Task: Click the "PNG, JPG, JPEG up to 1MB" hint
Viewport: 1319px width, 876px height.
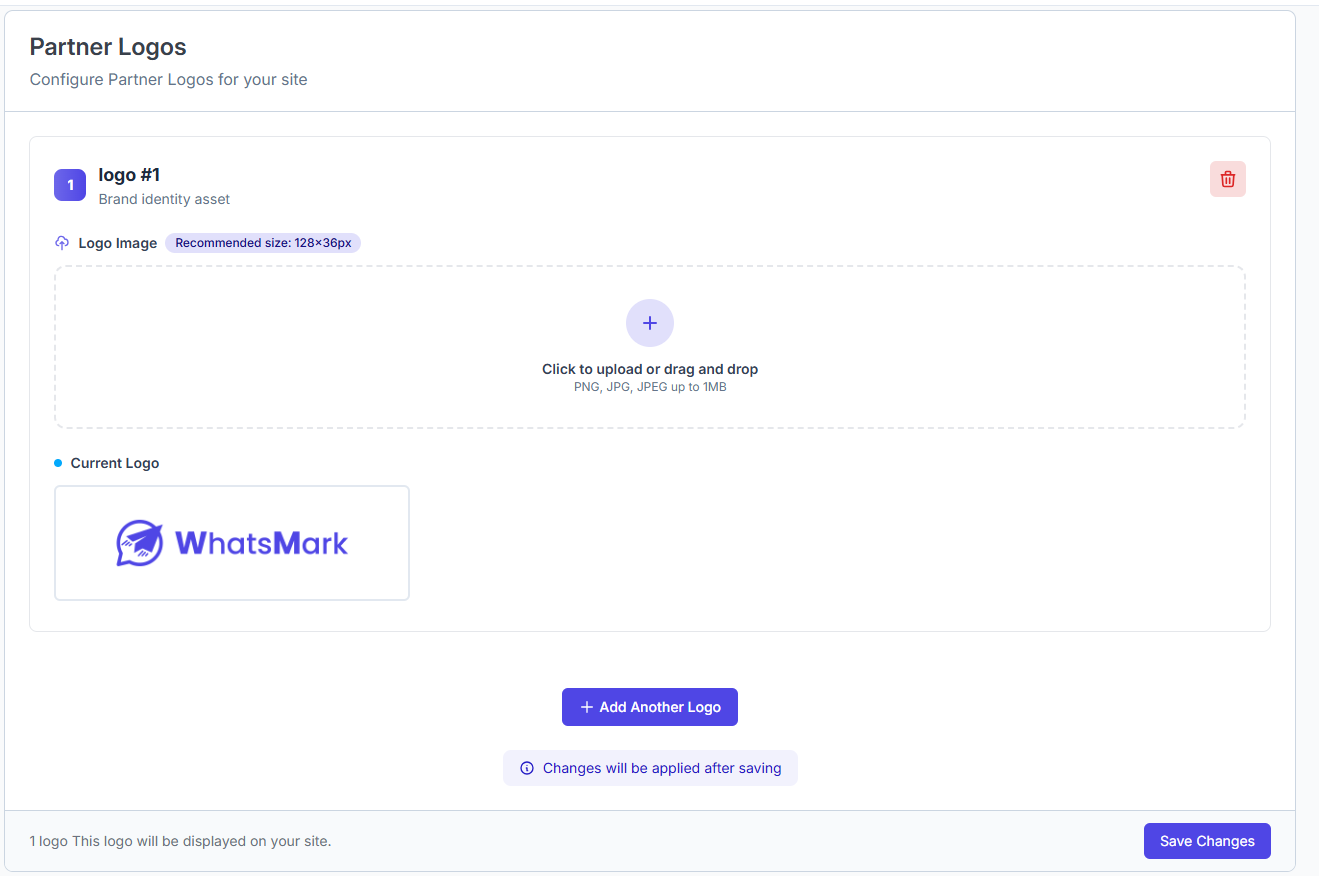Action: tap(650, 387)
